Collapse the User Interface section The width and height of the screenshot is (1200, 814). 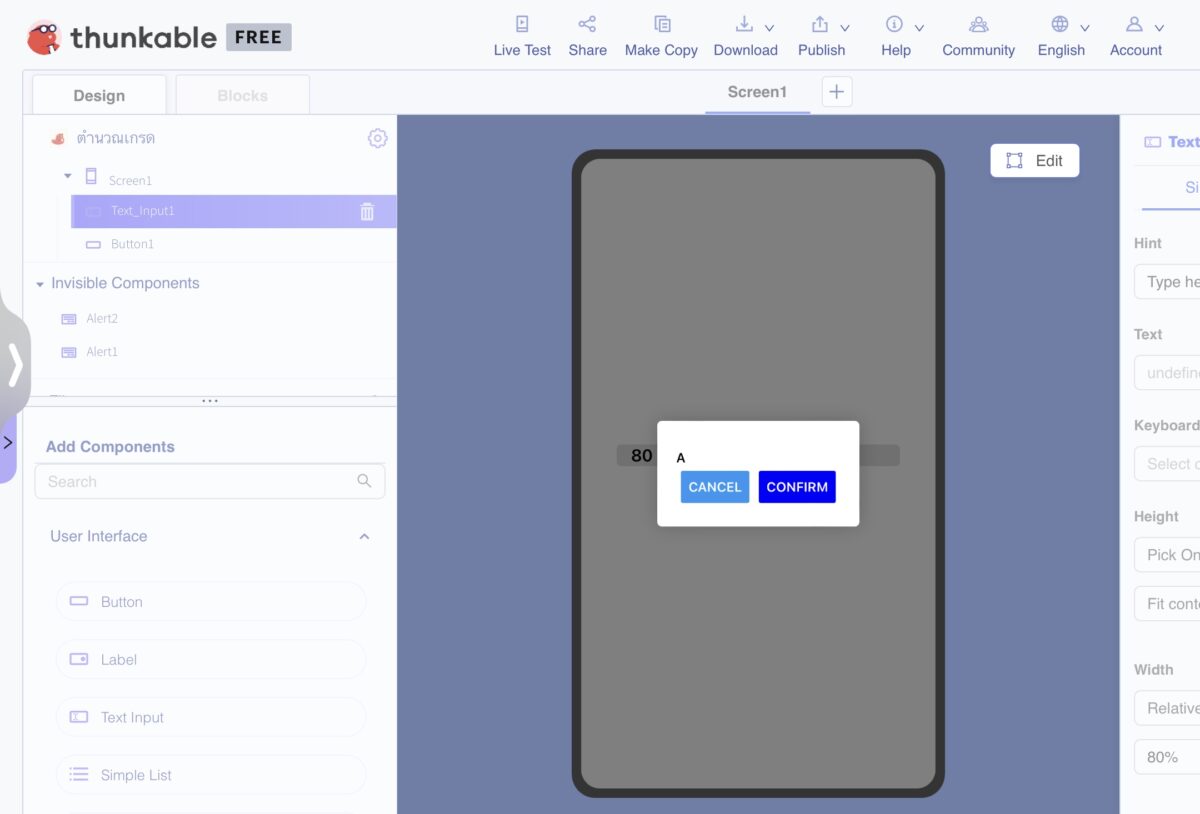point(364,535)
